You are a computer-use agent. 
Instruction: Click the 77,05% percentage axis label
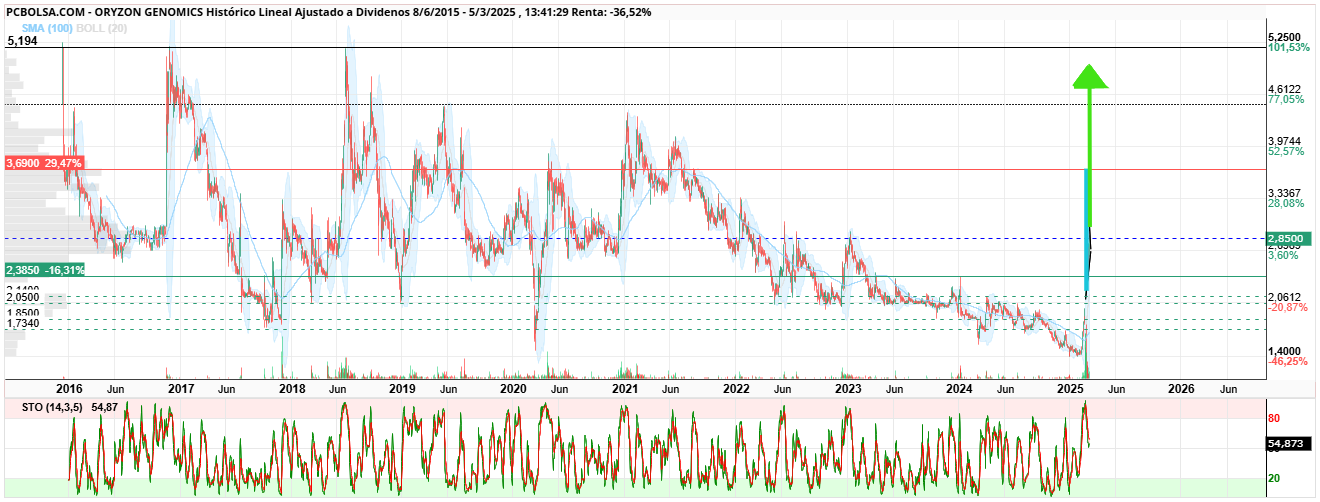(x=1286, y=100)
